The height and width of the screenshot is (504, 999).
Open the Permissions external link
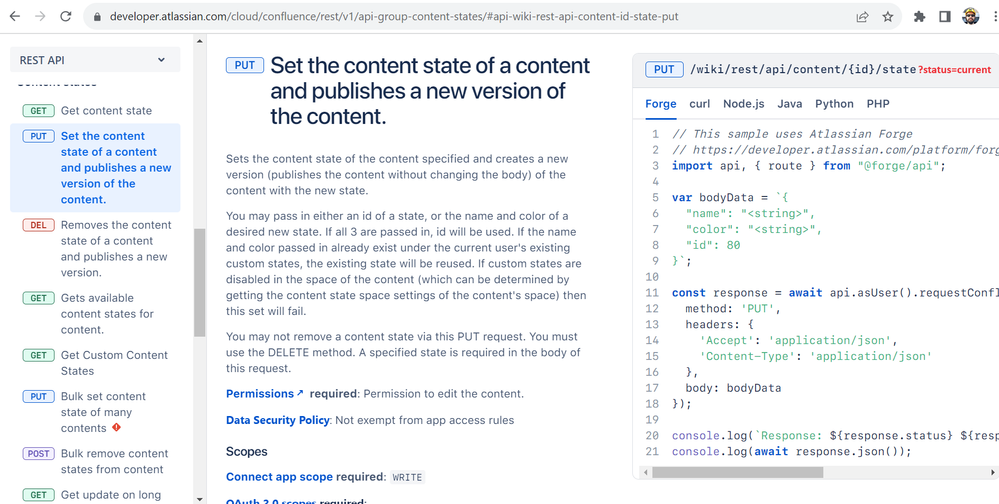pyautogui.click(x=264, y=394)
